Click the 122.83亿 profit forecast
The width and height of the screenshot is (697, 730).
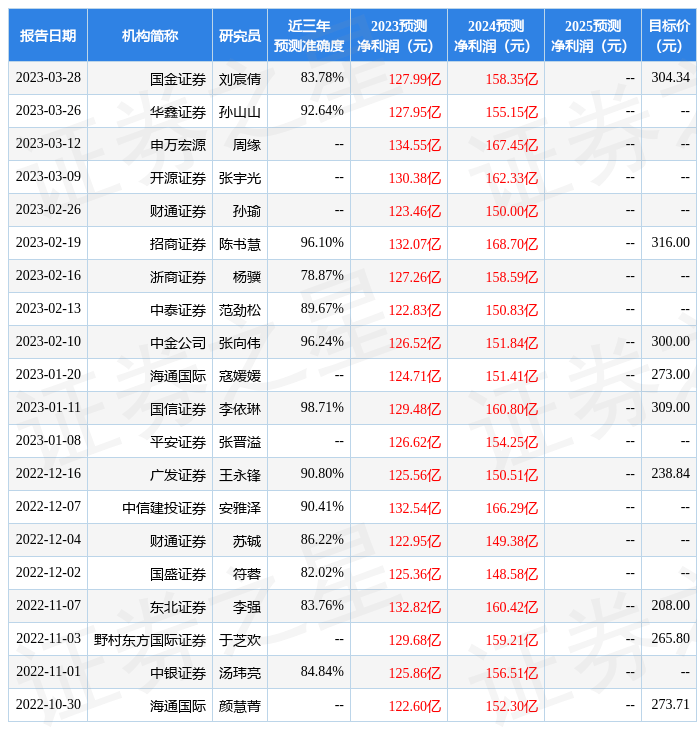tap(415, 311)
